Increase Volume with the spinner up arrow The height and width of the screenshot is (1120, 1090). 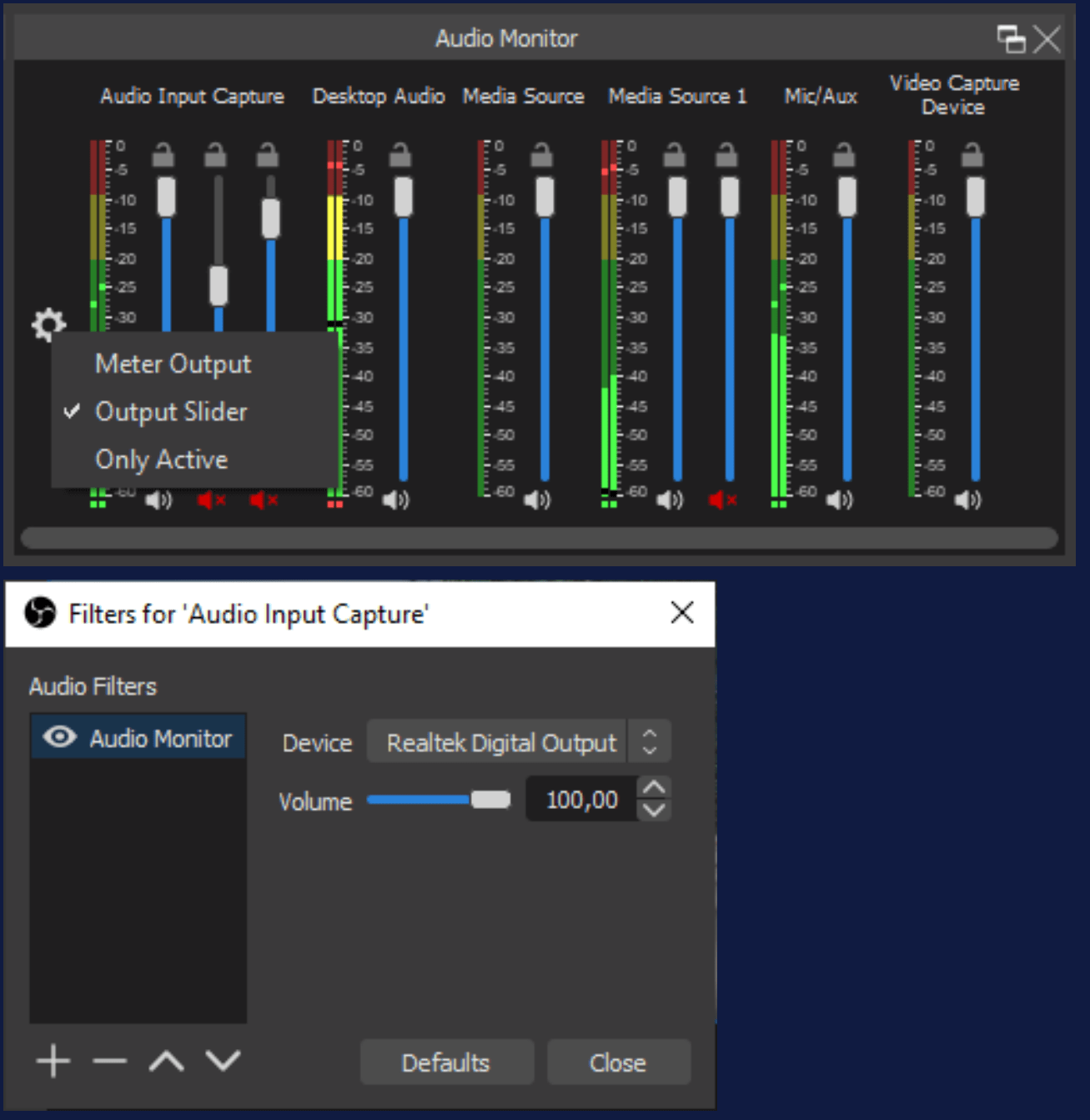654,787
